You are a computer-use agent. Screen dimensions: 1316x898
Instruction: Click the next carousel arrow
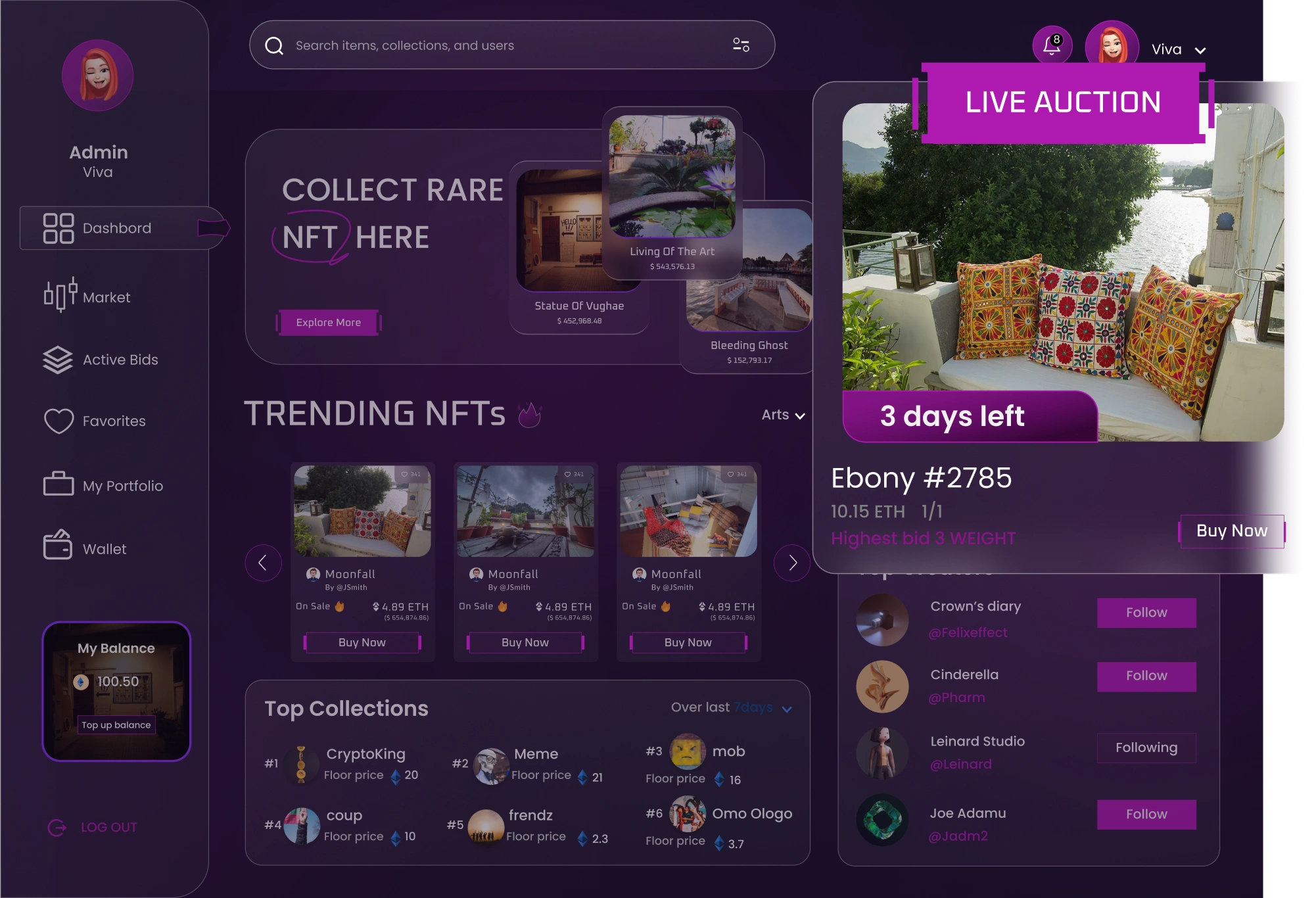(792, 563)
